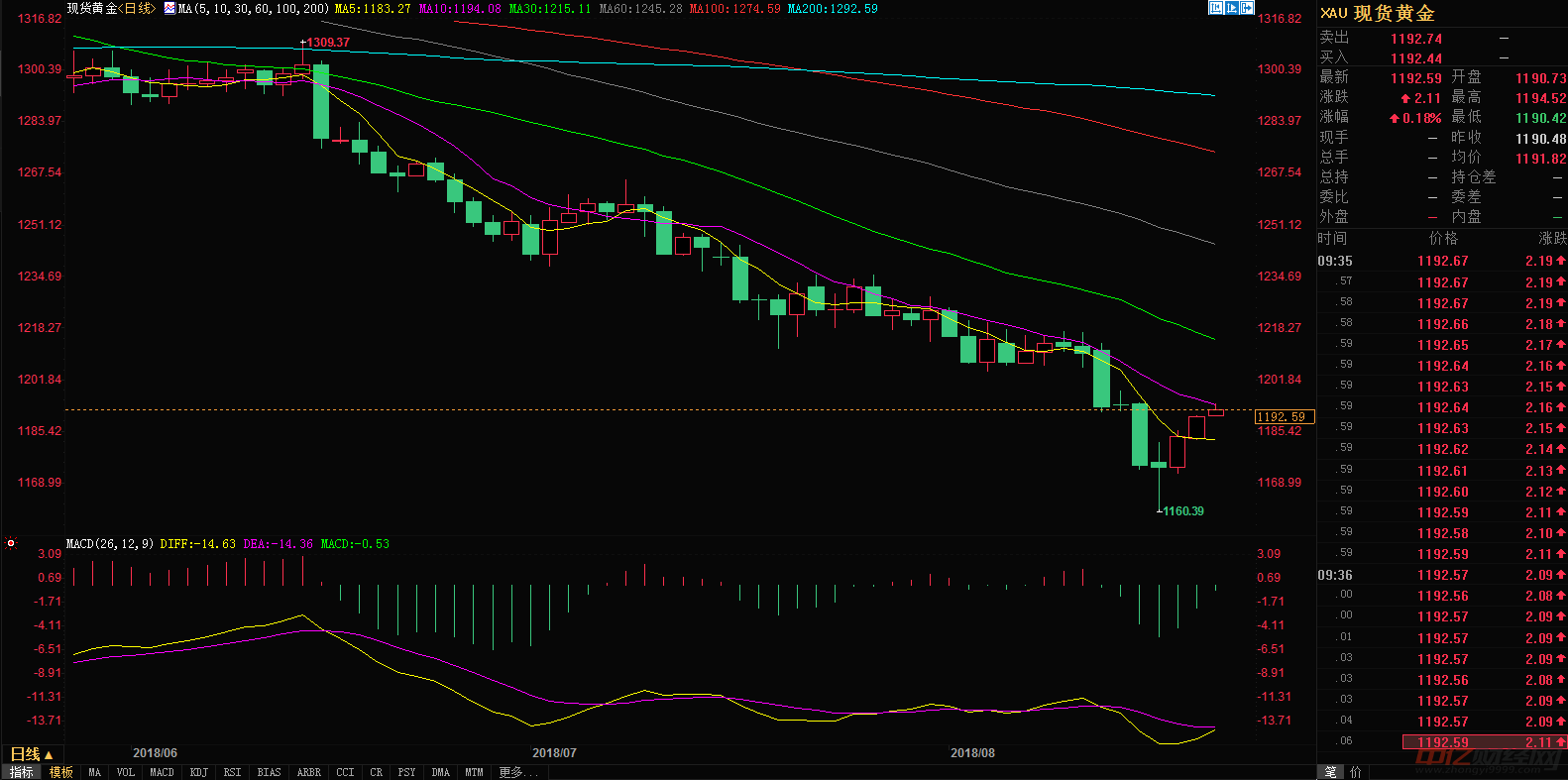The width and height of the screenshot is (1568, 780).
Task: Switch to the 模板 tab
Action: click(x=61, y=772)
